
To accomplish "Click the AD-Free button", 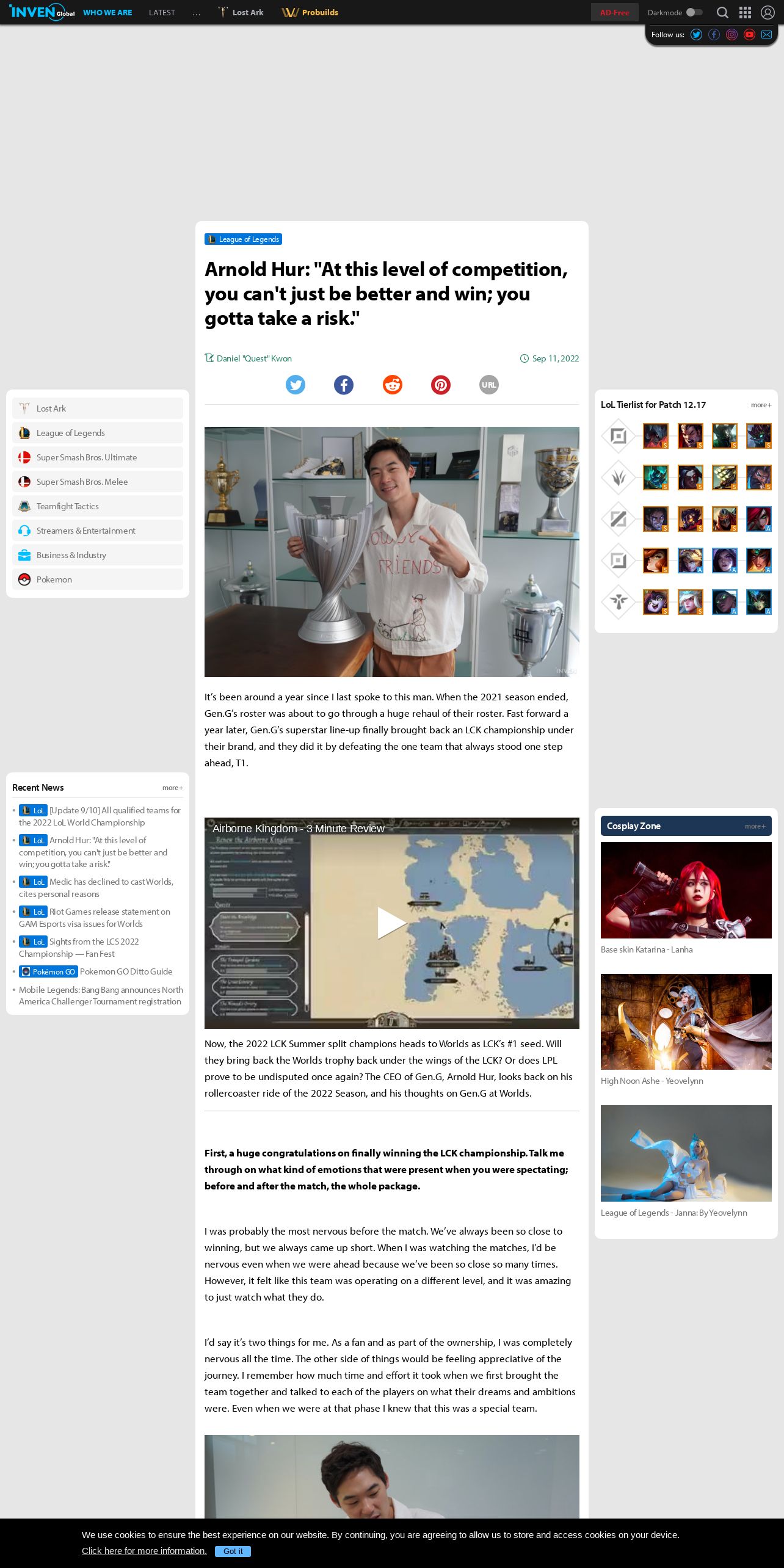I will [x=614, y=12].
